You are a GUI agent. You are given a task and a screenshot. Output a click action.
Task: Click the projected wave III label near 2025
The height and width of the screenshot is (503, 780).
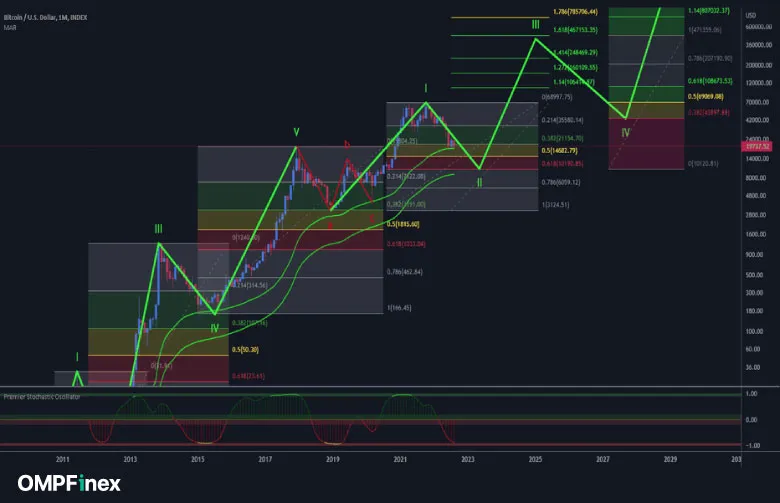(x=536, y=24)
